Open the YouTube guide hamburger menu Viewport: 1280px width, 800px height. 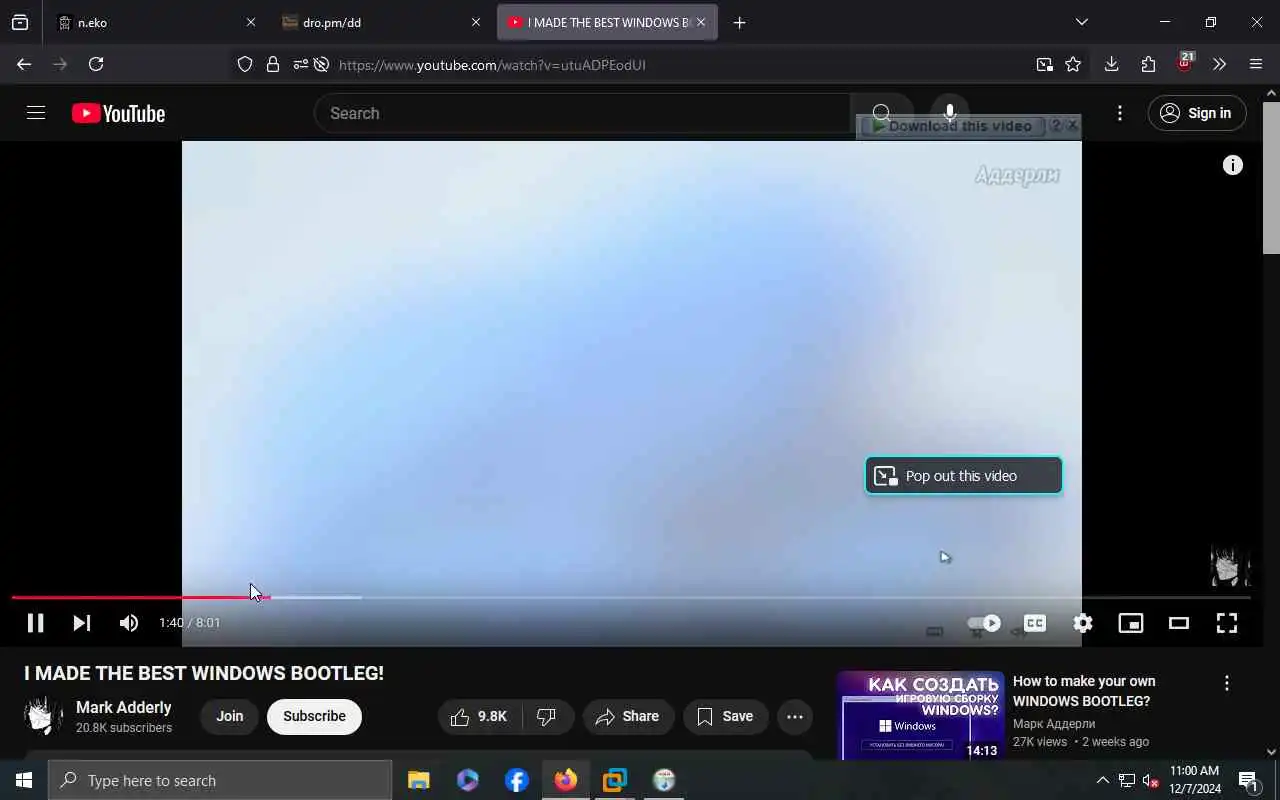(36, 113)
